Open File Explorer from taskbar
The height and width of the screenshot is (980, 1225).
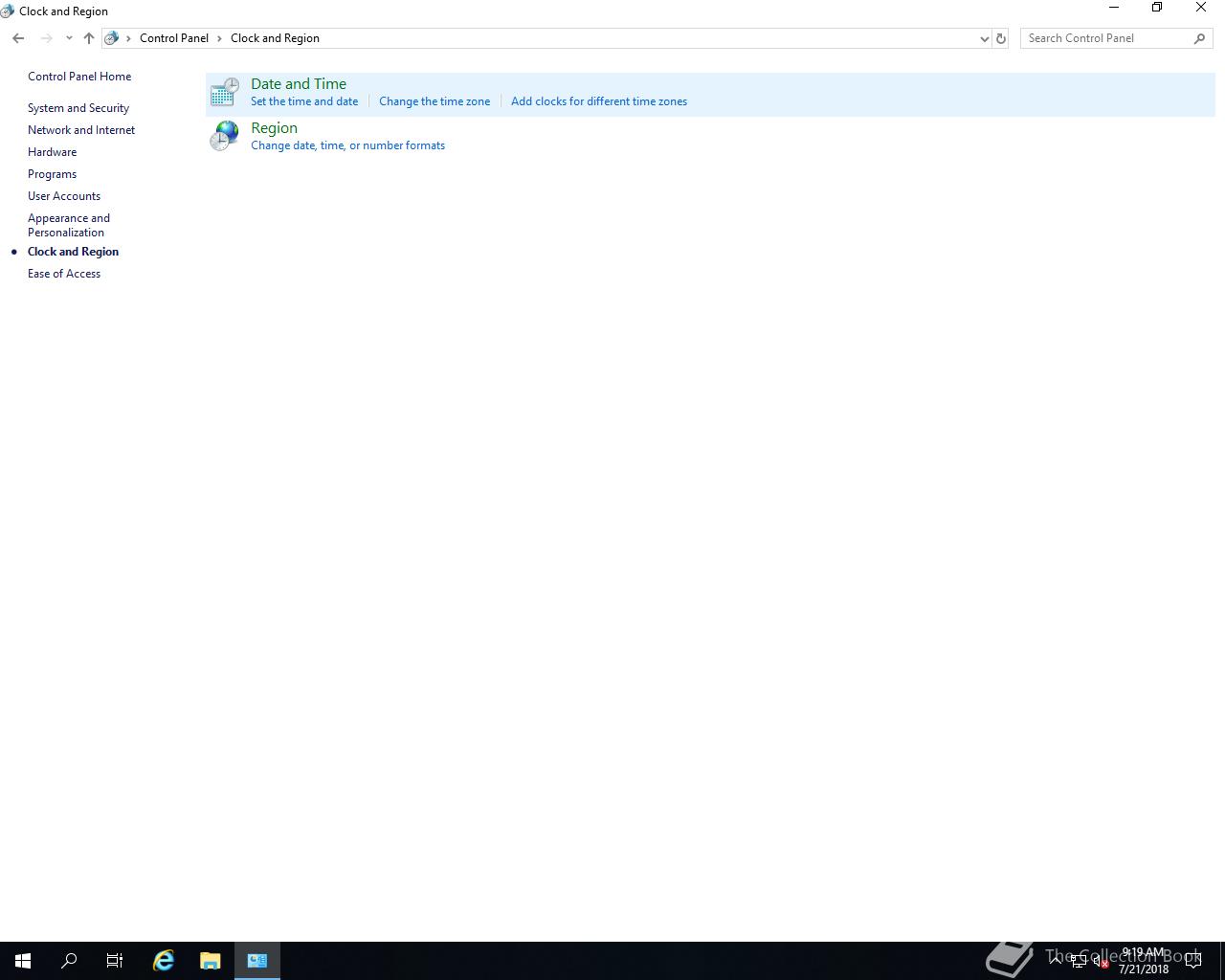210,961
